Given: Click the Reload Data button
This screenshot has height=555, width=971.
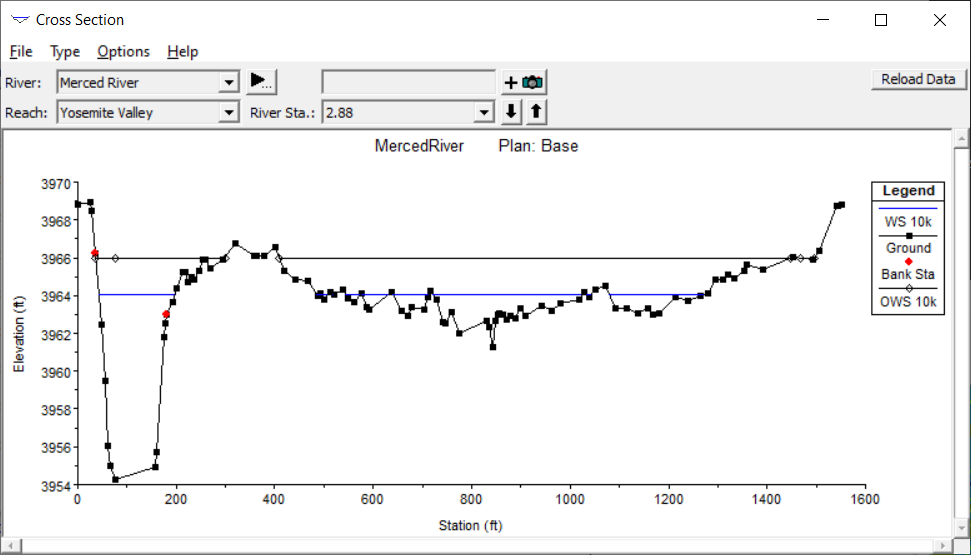Looking at the screenshot, I should 918,79.
